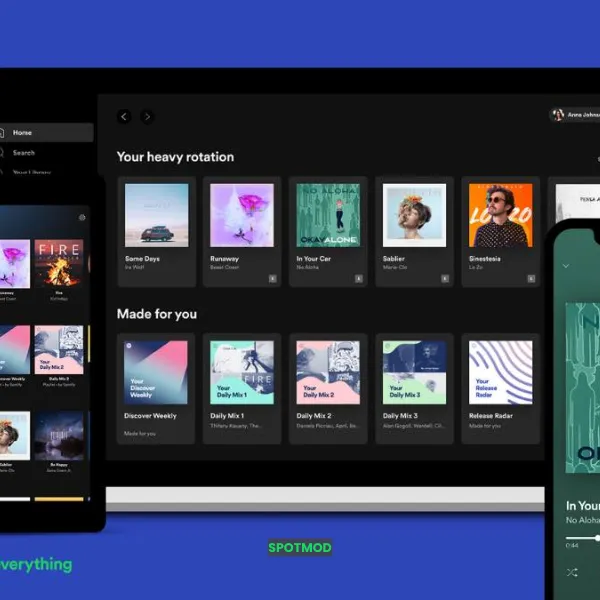Tap the Sablier cover on the tablet
This screenshot has height=600, width=600.
pyautogui.click(x=15, y=436)
